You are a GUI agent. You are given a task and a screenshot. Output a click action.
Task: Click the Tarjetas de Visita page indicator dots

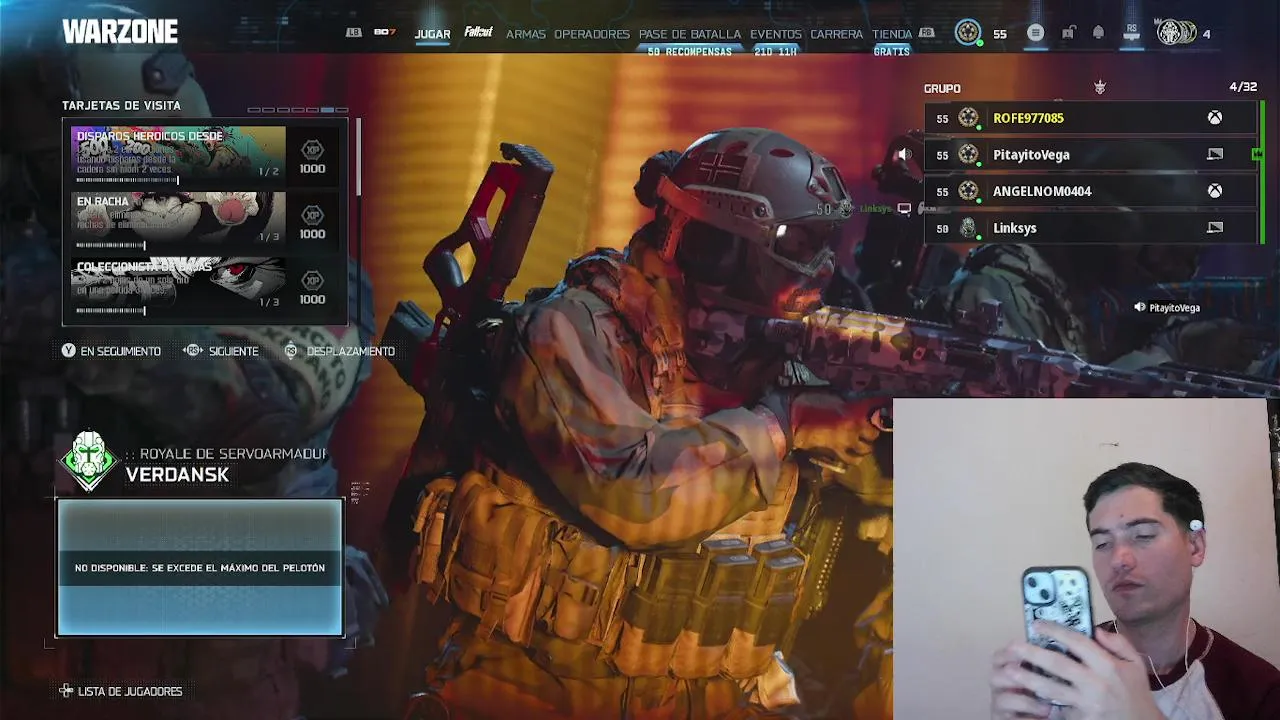(297, 110)
